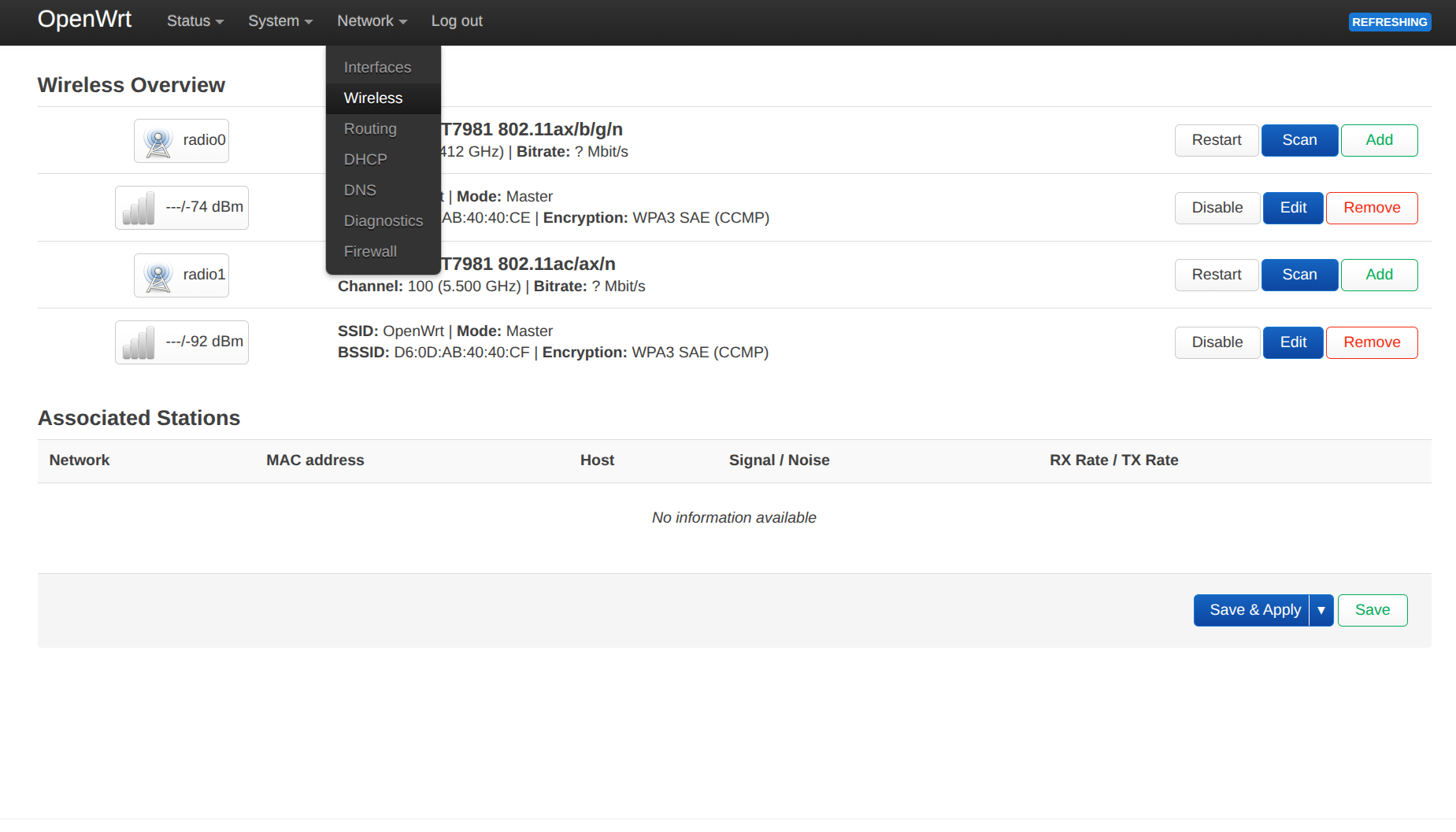Click the green Save button
Screen dimensions: 1456x832
pos(1373,610)
